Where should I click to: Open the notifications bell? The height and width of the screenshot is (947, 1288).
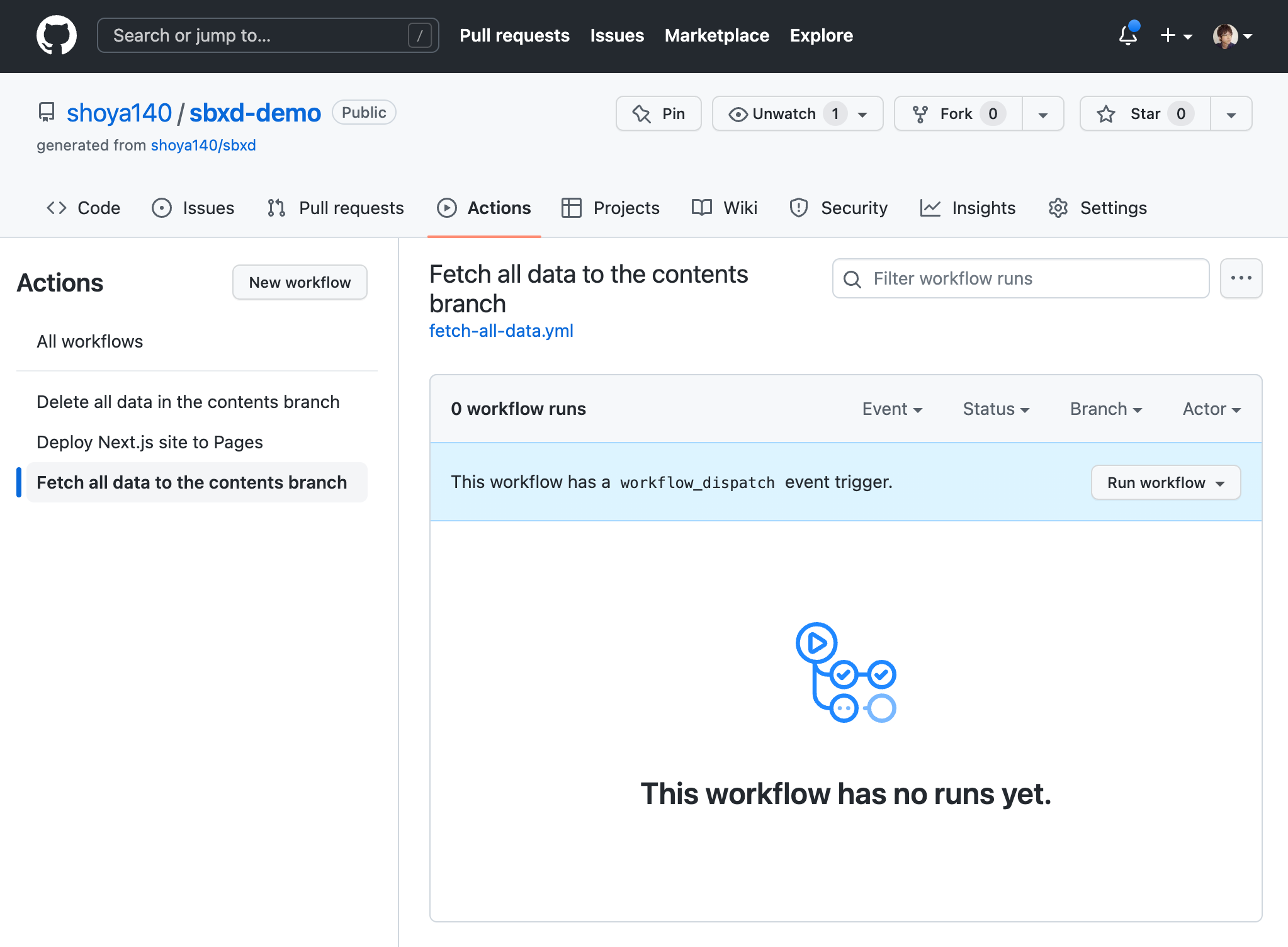1127,35
